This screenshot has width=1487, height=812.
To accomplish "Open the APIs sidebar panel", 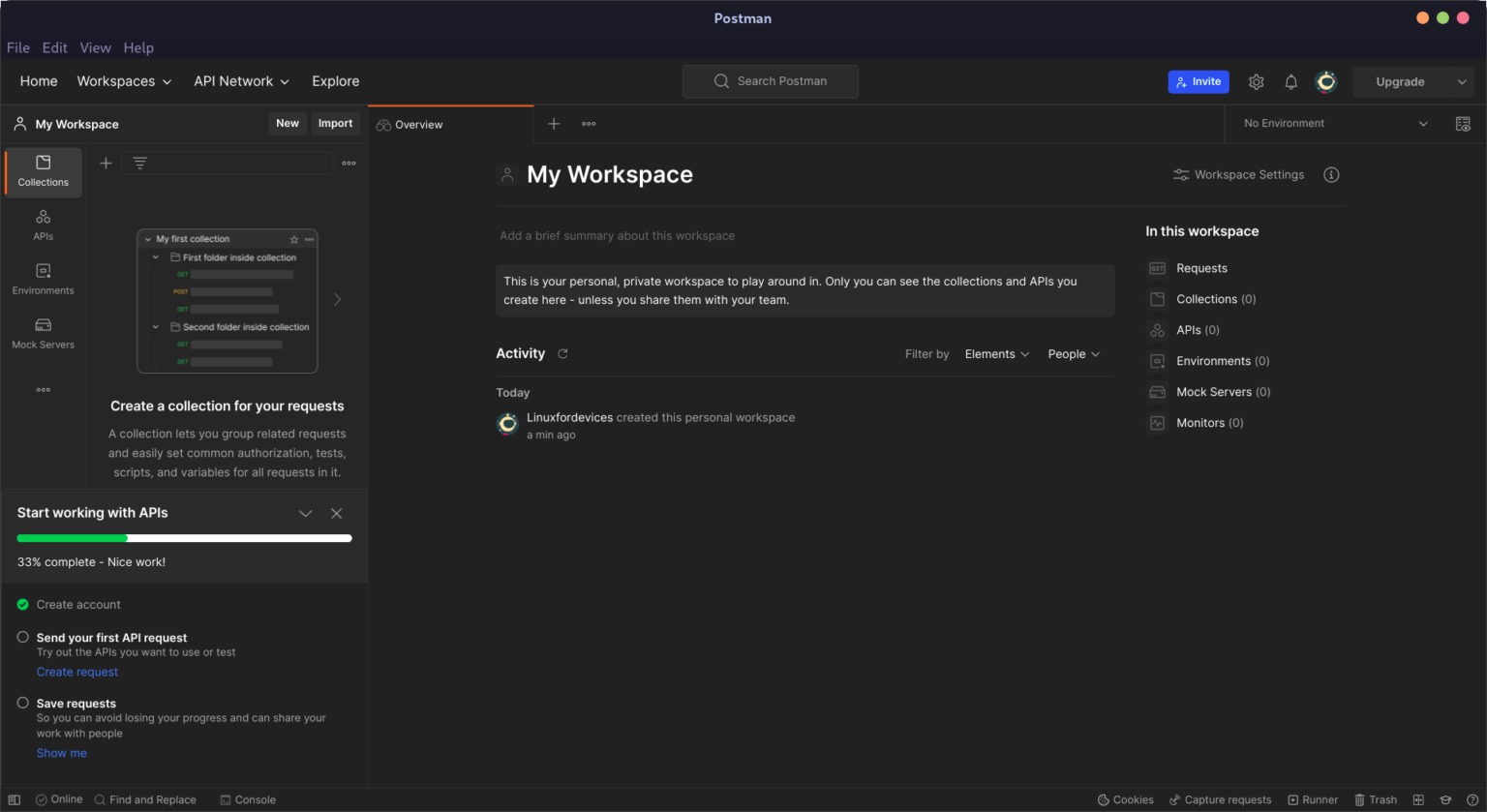I will (43, 225).
